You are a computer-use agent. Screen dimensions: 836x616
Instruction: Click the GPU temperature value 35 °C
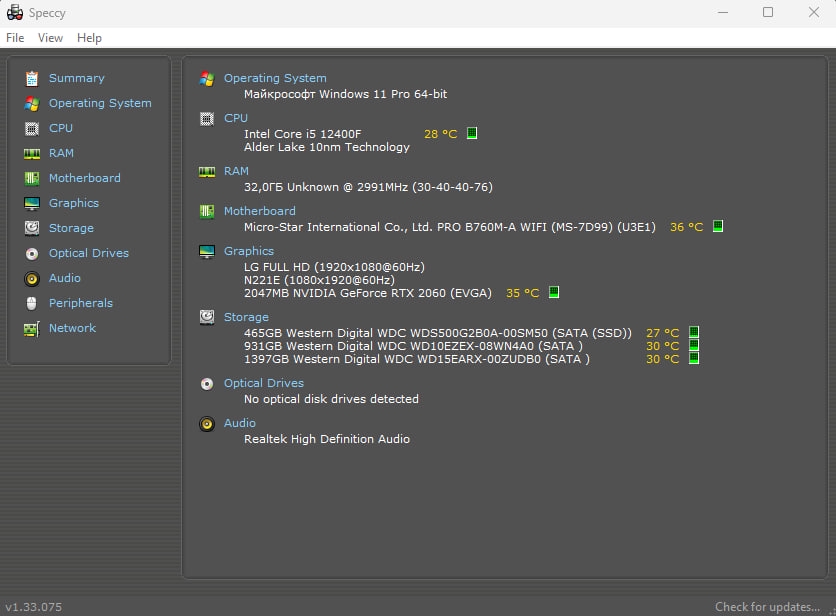tap(523, 293)
